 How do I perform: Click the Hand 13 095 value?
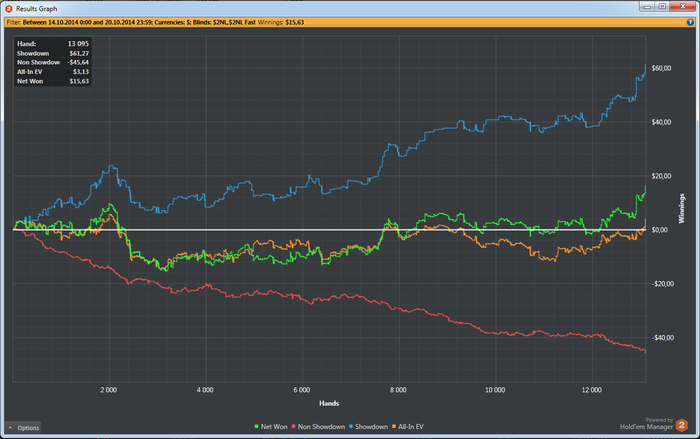78,44
